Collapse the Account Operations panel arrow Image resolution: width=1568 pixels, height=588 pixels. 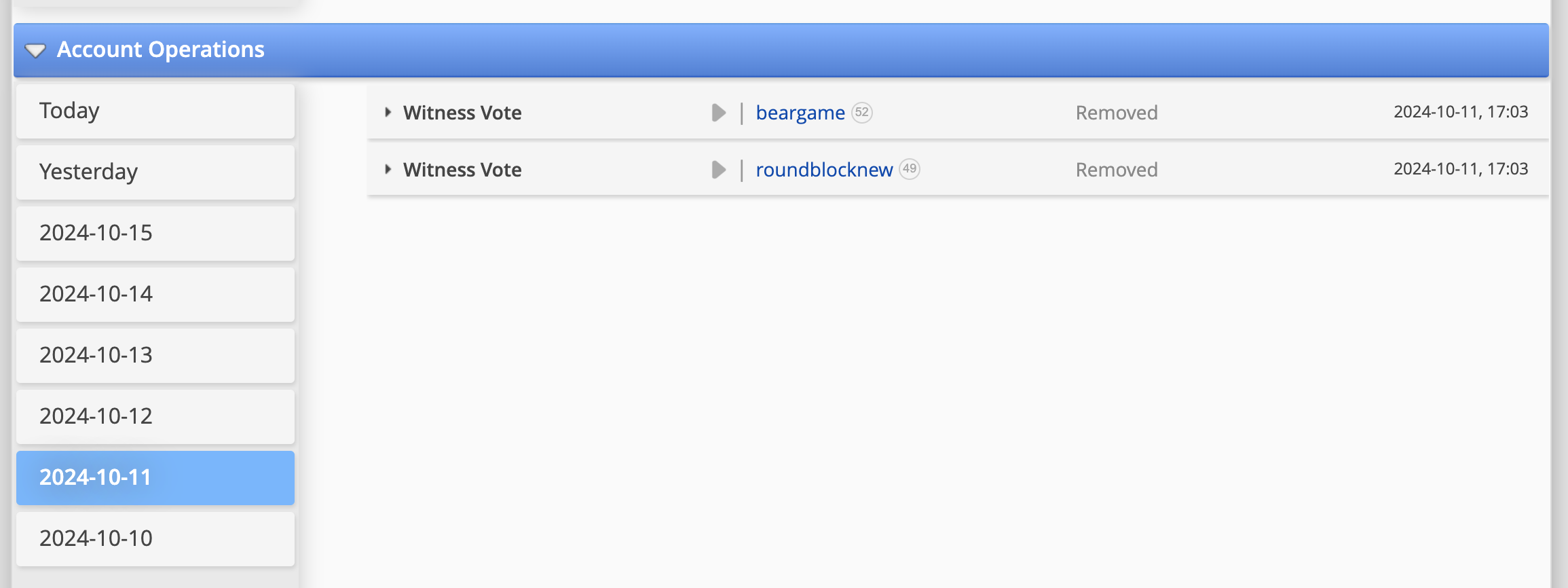click(x=35, y=50)
